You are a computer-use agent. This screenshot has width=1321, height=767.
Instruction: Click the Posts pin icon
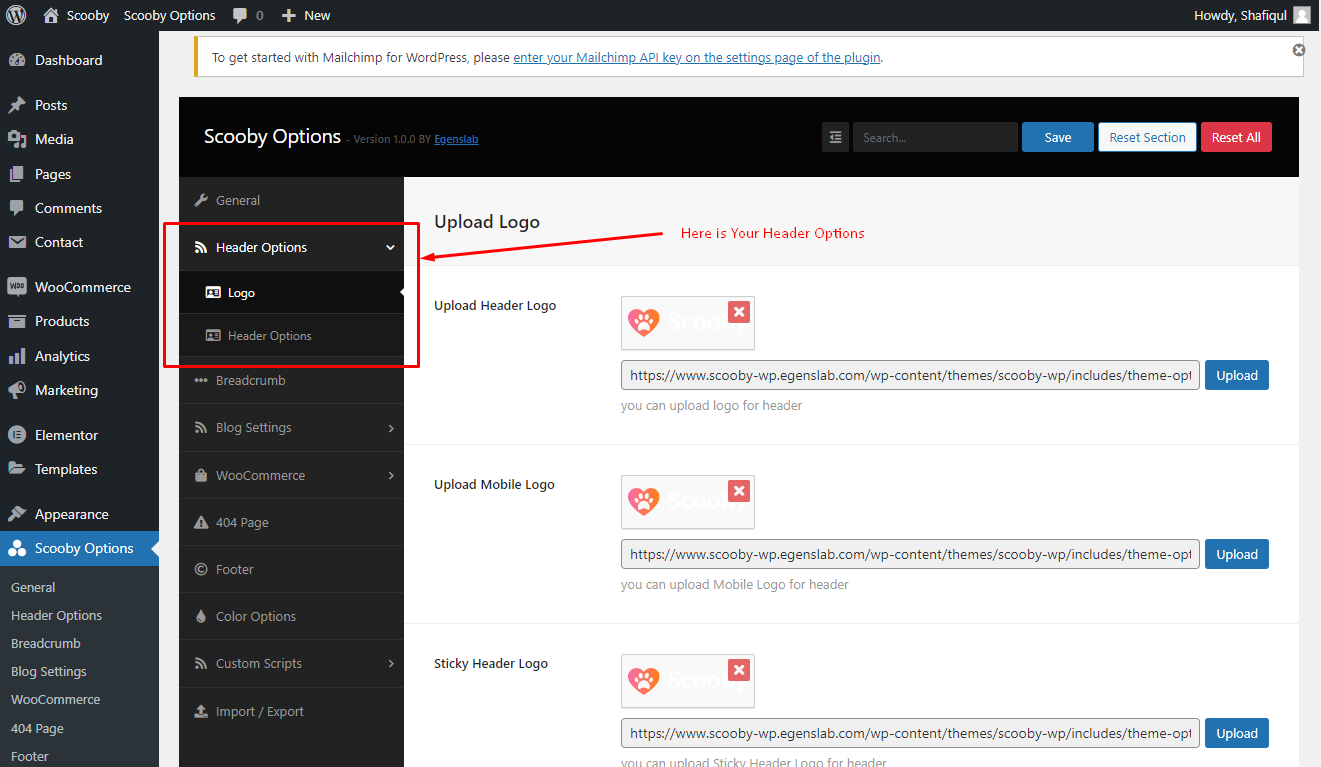click(17, 105)
